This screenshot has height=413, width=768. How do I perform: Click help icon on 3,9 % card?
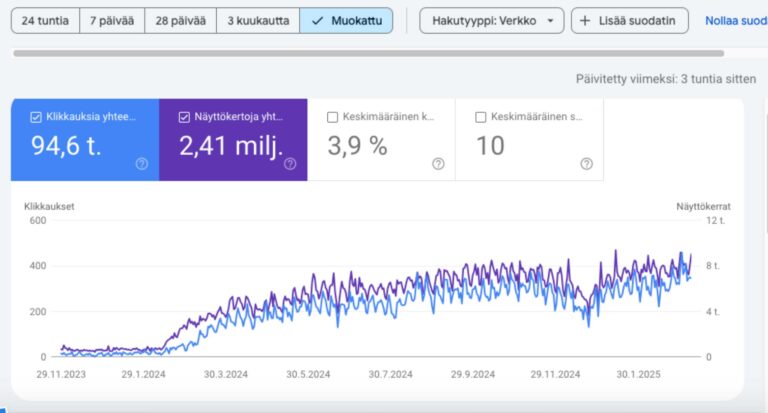click(438, 164)
